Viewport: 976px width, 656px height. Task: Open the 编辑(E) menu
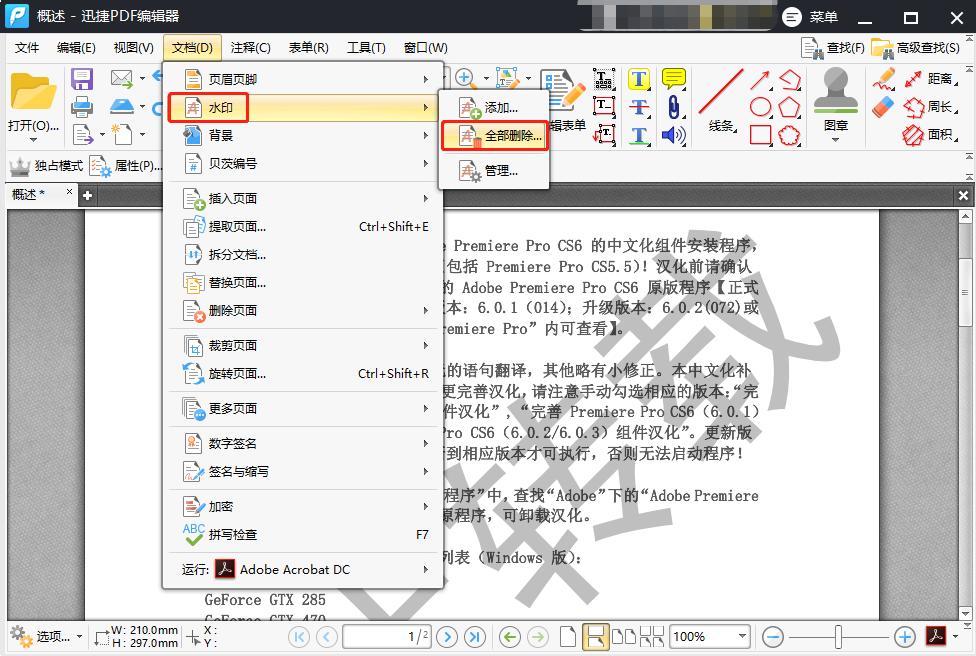tap(76, 48)
